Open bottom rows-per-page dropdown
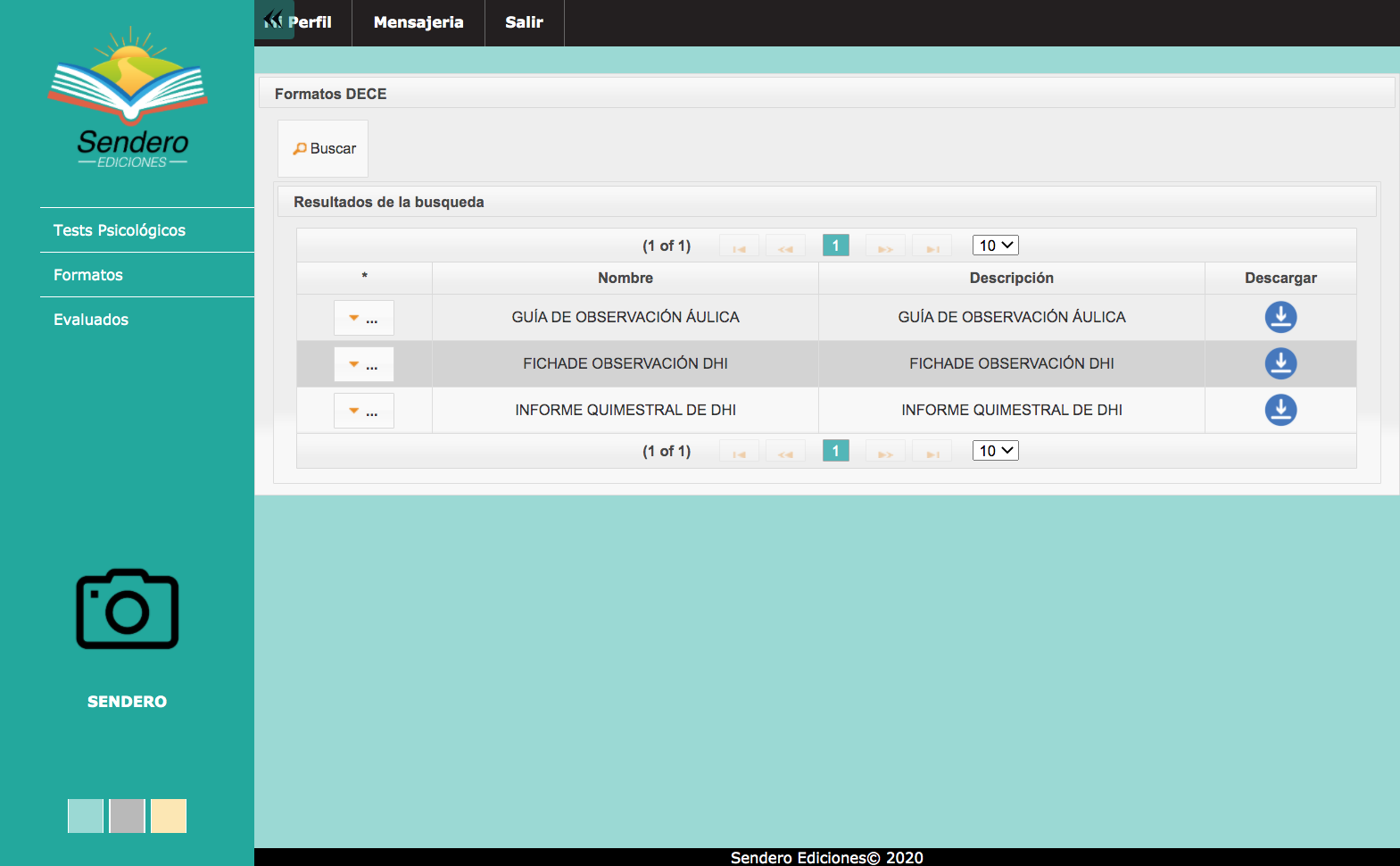Screen dimensions: 1400x866 click(995, 451)
